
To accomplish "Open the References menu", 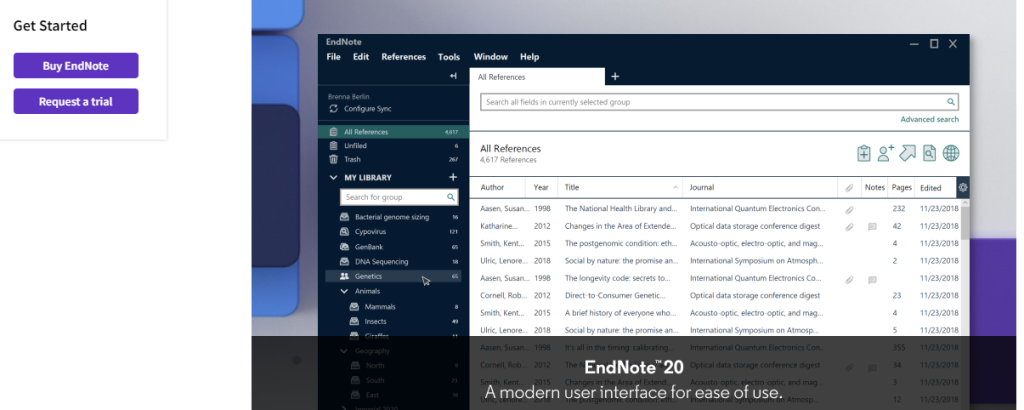I will [x=403, y=57].
